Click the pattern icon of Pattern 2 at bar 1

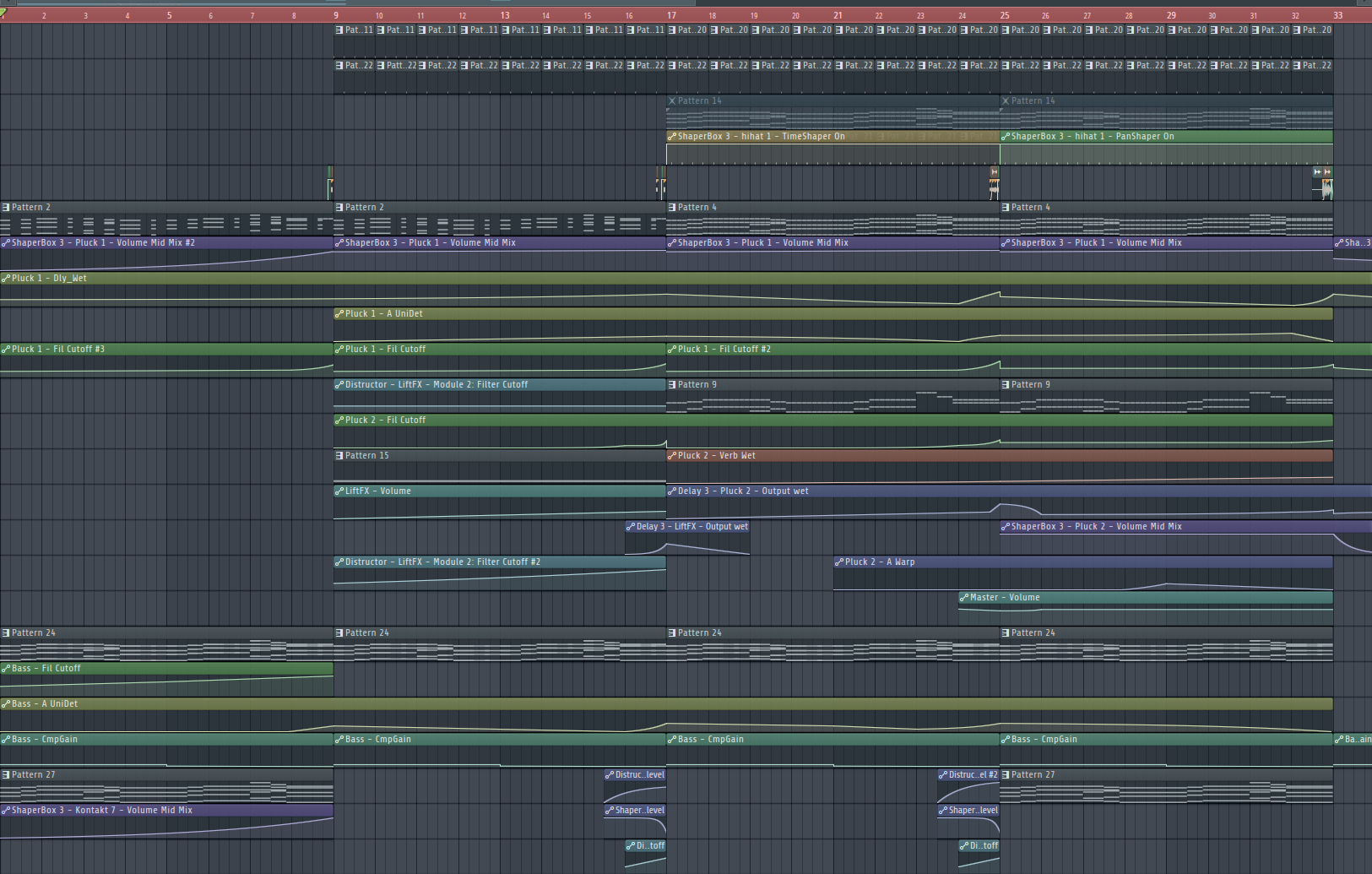point(6,207)
